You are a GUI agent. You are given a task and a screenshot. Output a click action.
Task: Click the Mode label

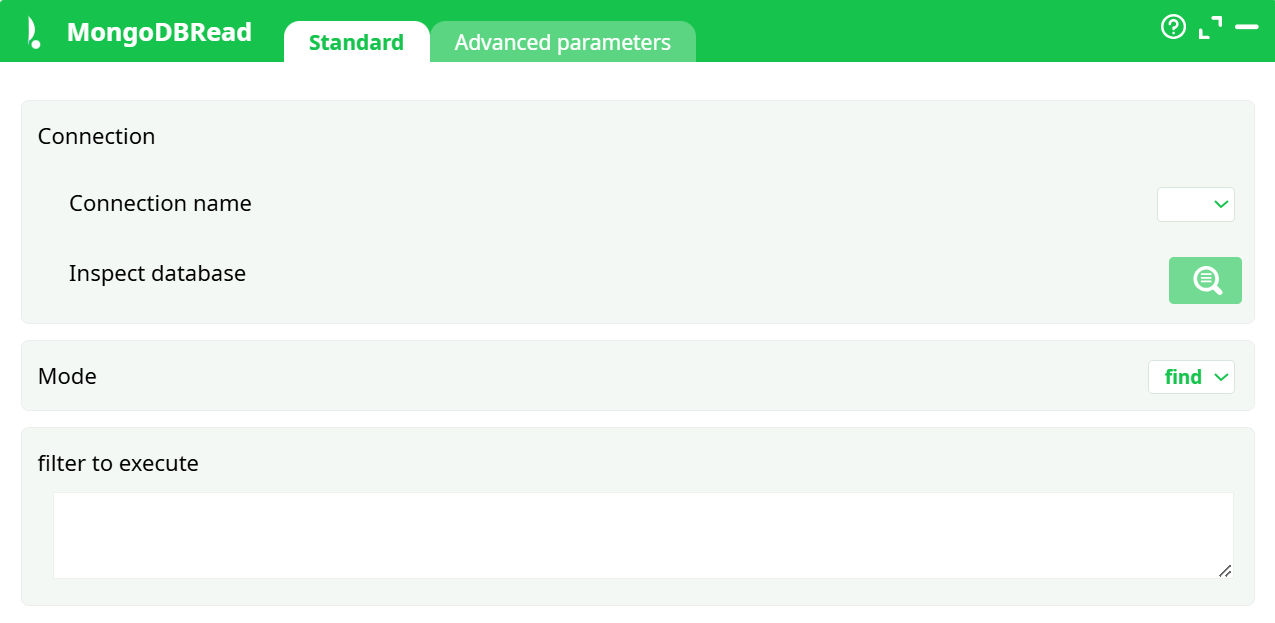(x=67, y=377)
